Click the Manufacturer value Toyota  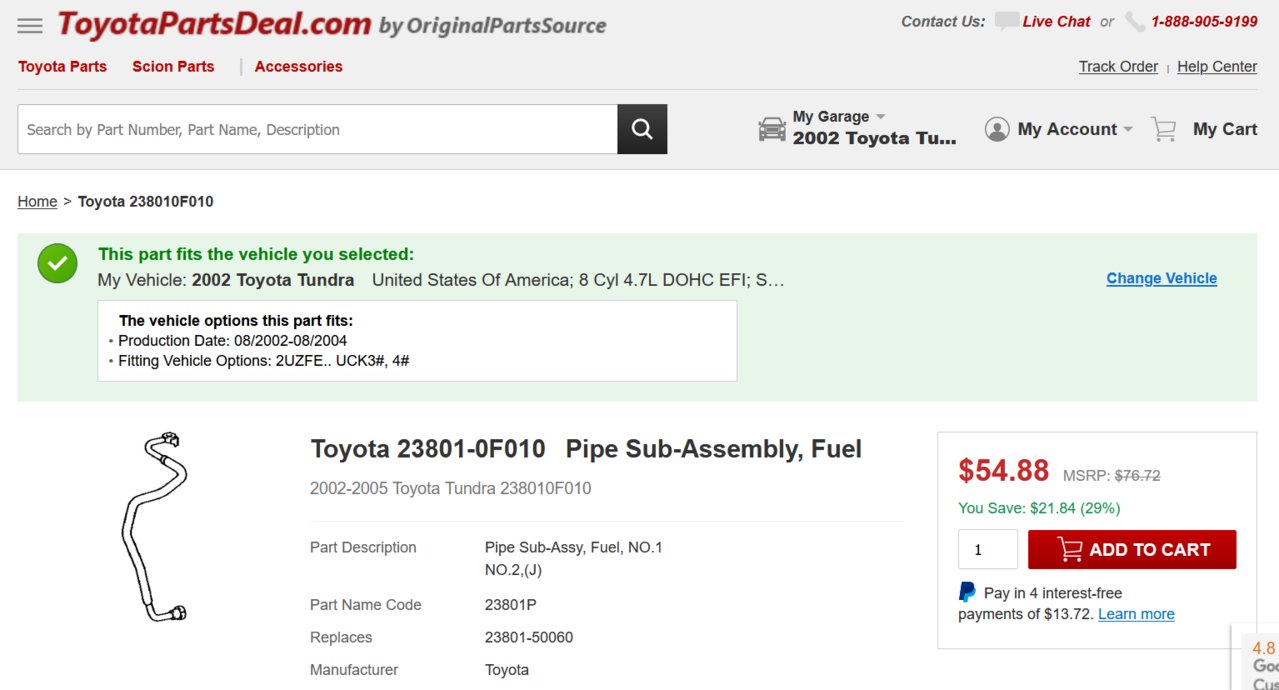507,670
